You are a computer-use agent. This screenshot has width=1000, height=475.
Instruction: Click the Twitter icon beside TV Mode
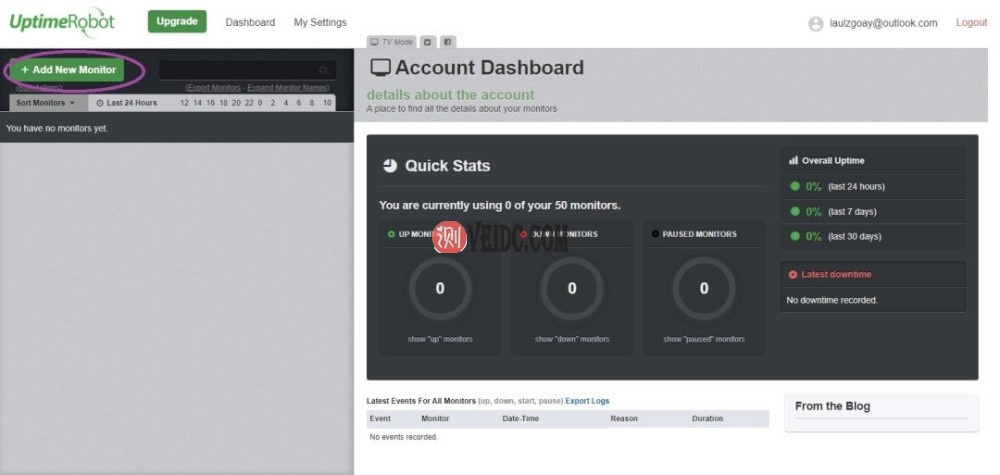[x=428, y=42]
